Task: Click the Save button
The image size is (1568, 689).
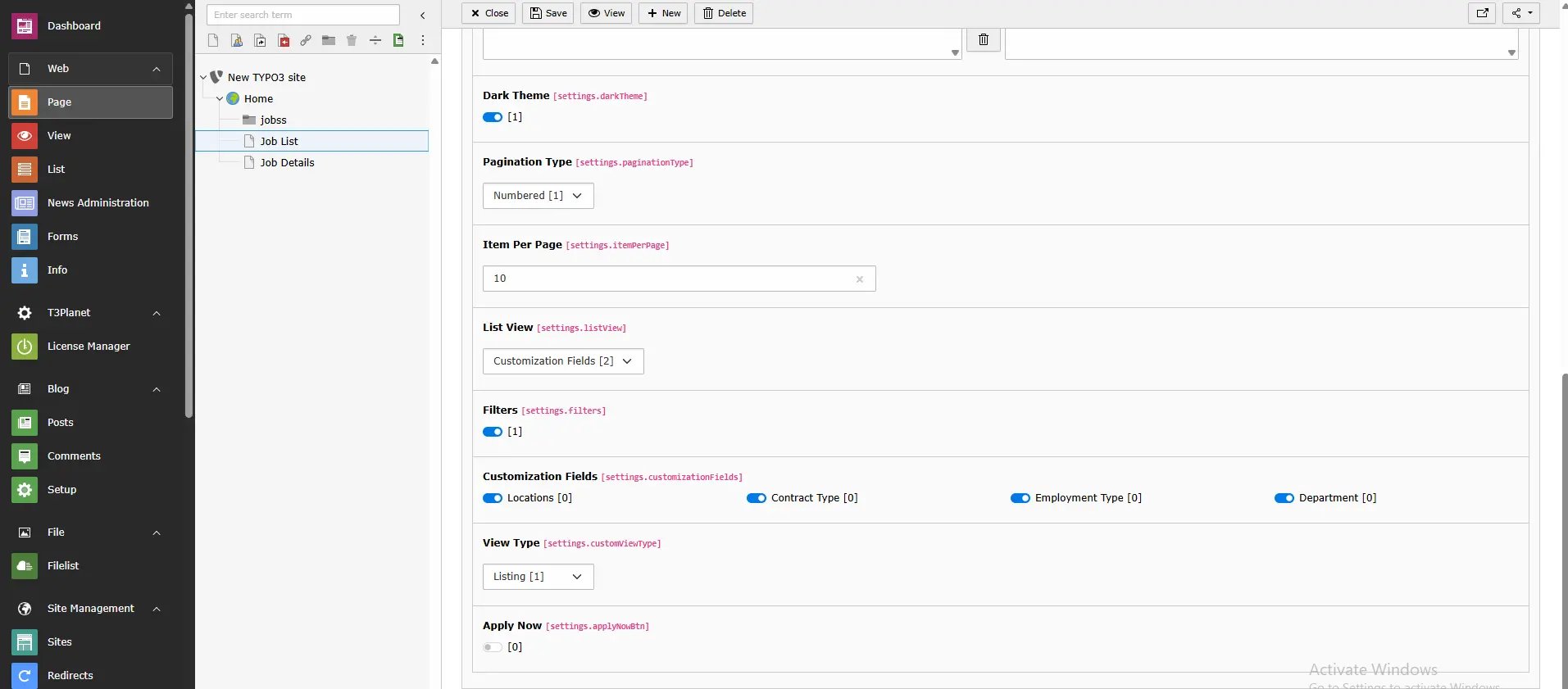Action: tap(548, 13)
